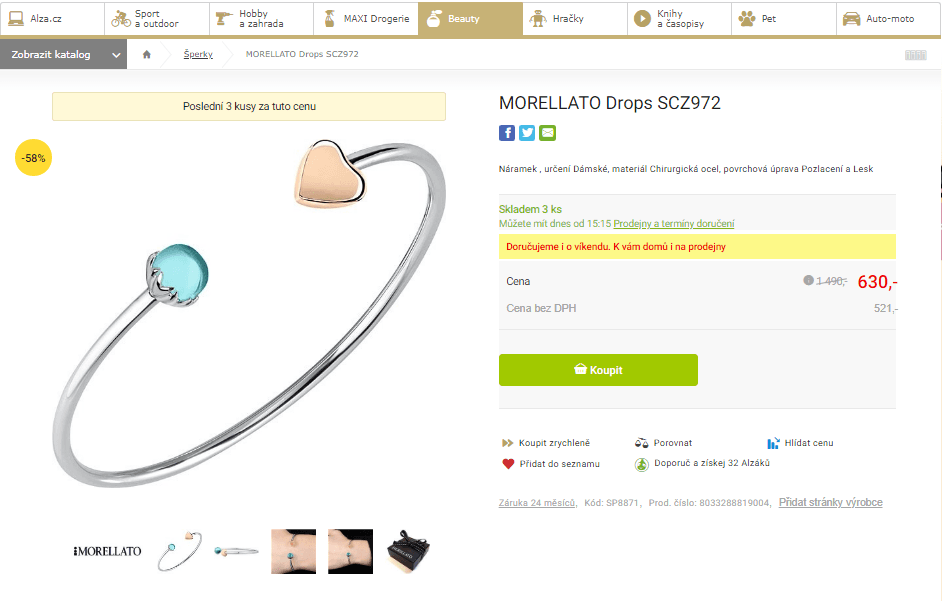Expand the Šperky breadcrumb menu
This screenshot has height=601, width=942.
199,55
